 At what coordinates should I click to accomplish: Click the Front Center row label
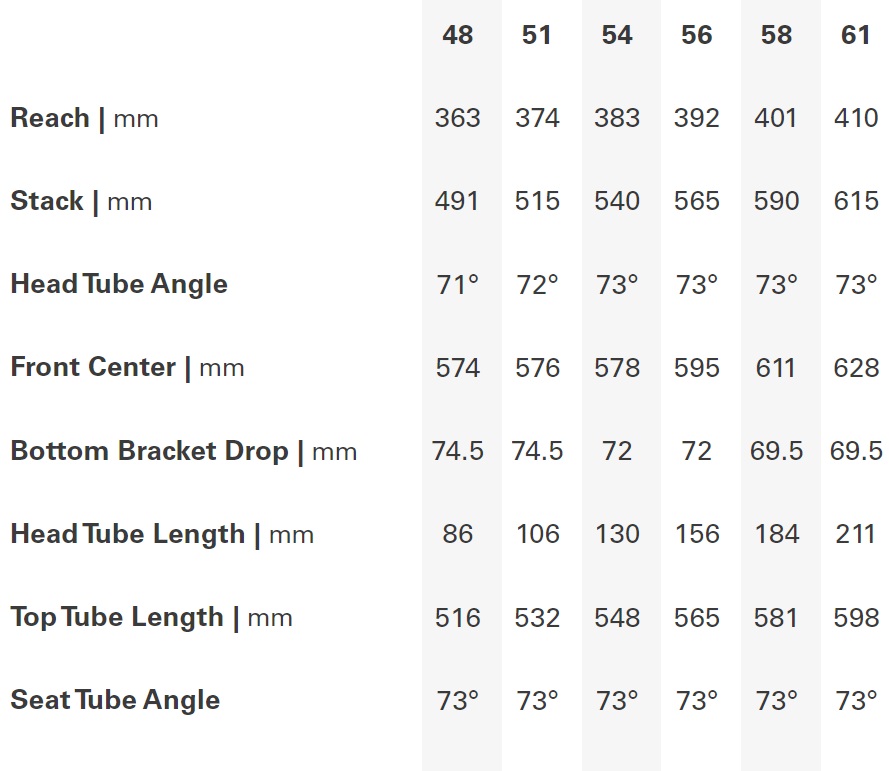pyautogui.click(x=128, y=367)
